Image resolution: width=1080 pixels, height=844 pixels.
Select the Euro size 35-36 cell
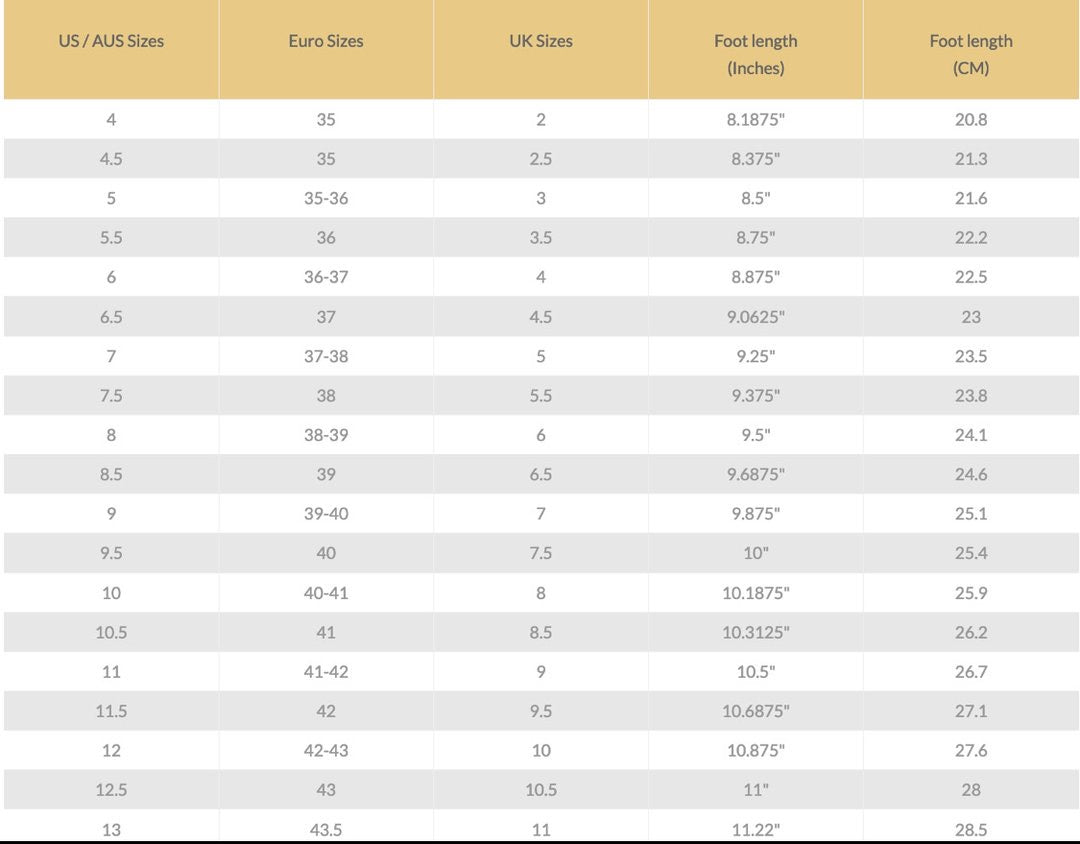[x=326, y=198]
